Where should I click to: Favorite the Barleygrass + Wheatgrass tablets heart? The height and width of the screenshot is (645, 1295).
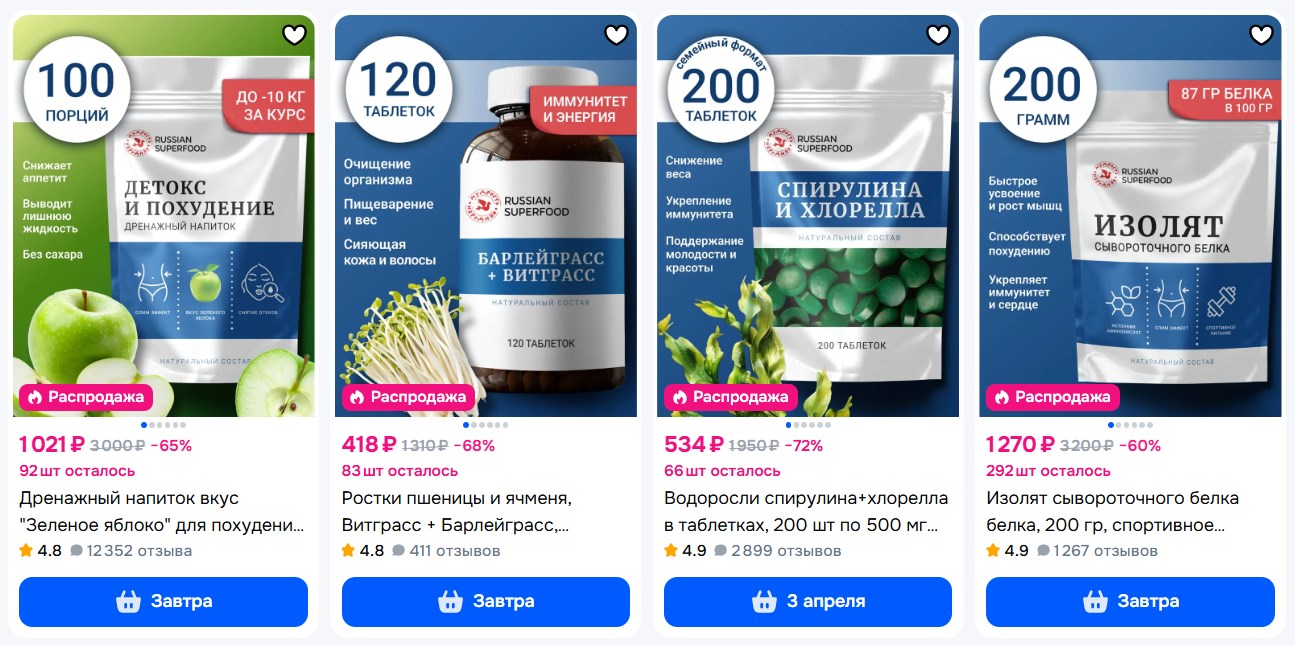pyautogui.click(x=617, y=35)
